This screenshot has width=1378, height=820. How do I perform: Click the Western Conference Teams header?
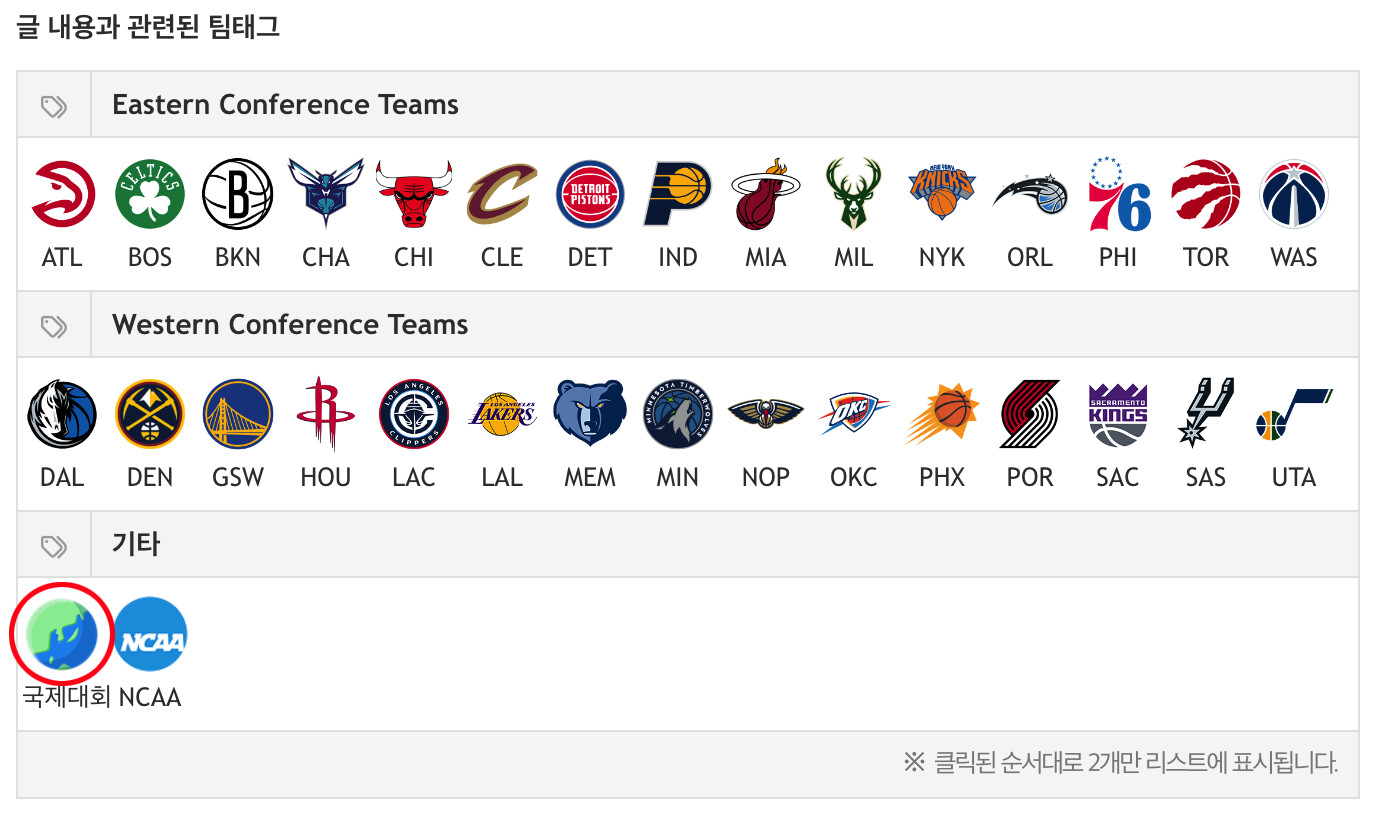(290, 325)
